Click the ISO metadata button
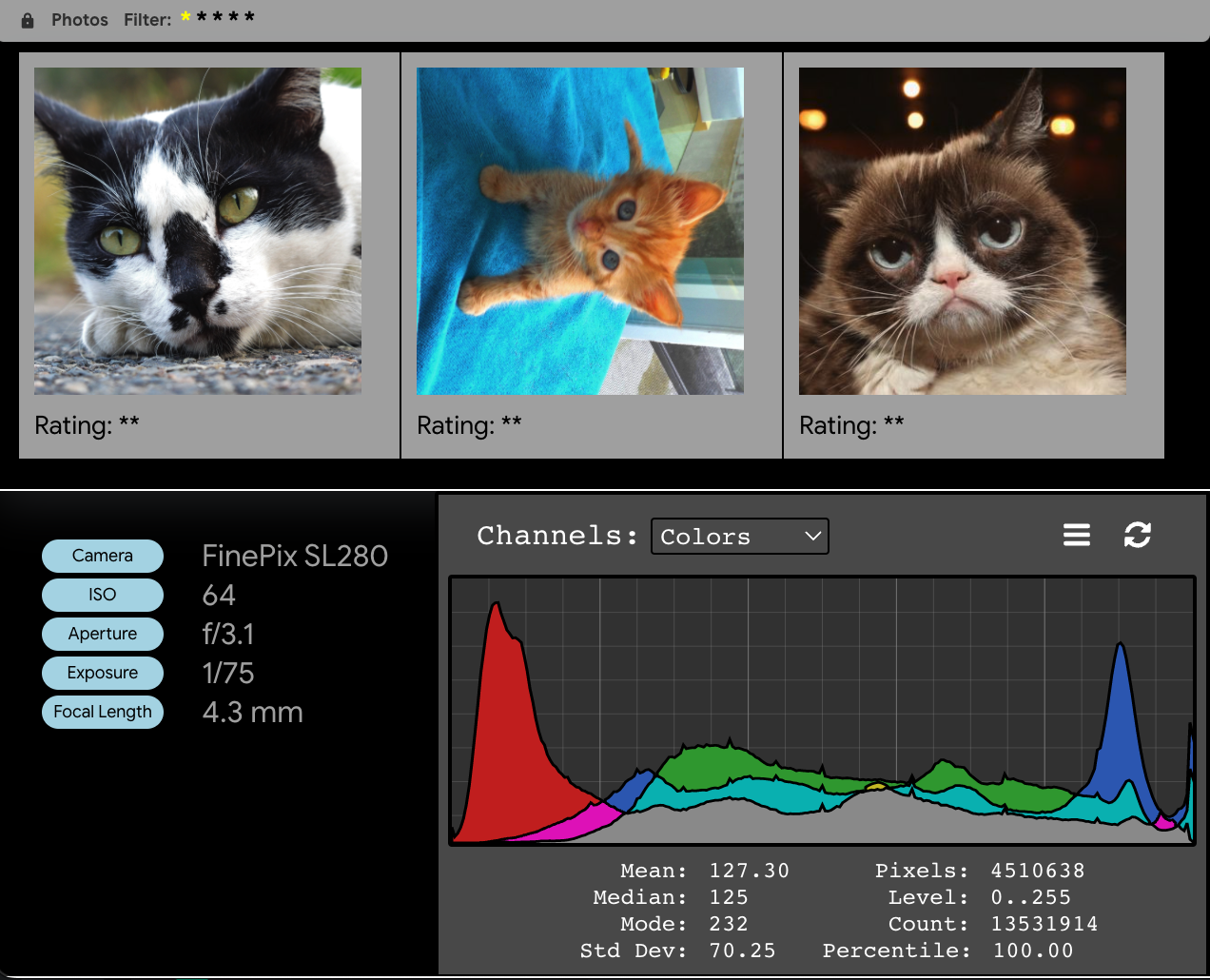1210x980 pixels. [103, 595]
